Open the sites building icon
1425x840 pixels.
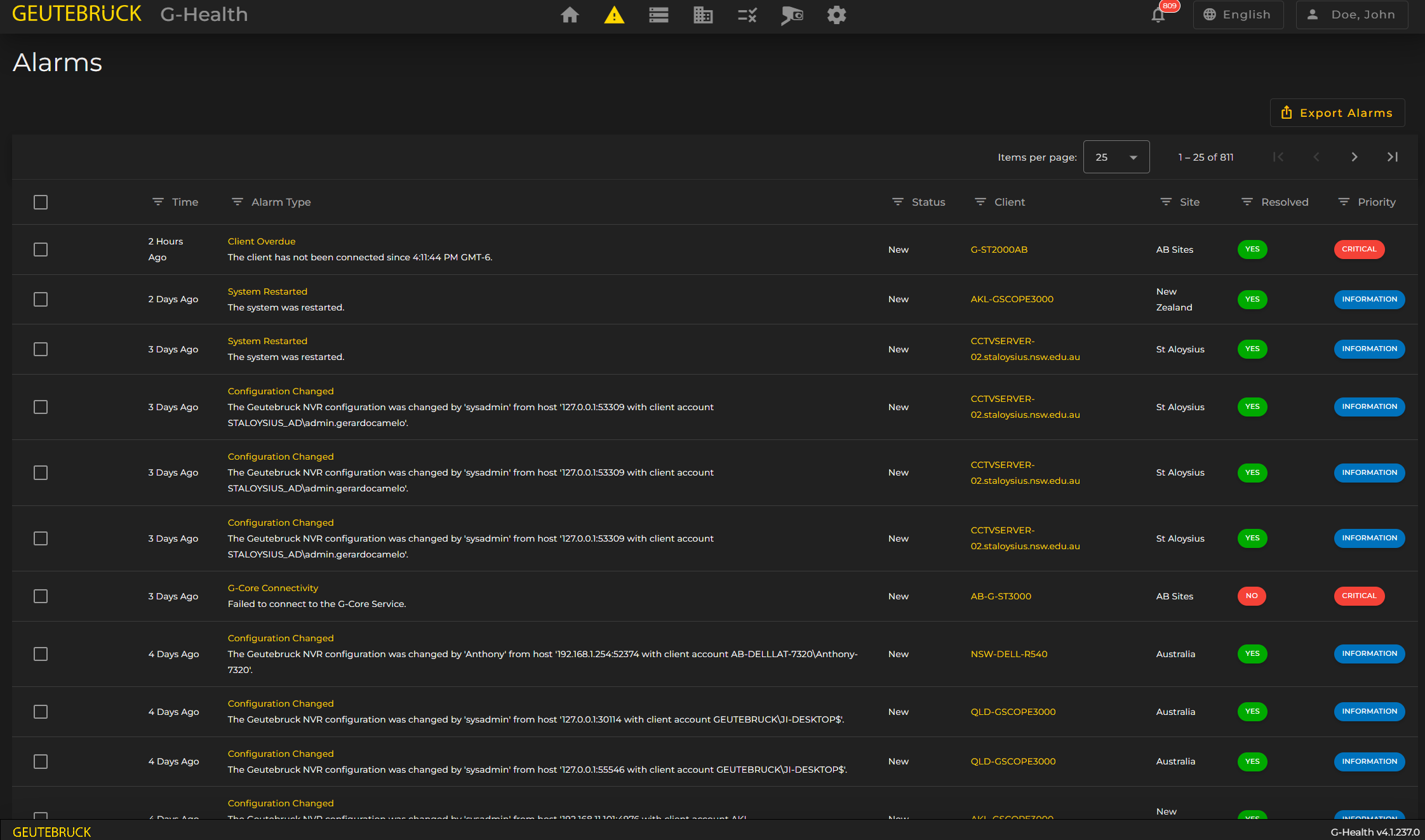[x=703, y=15]
